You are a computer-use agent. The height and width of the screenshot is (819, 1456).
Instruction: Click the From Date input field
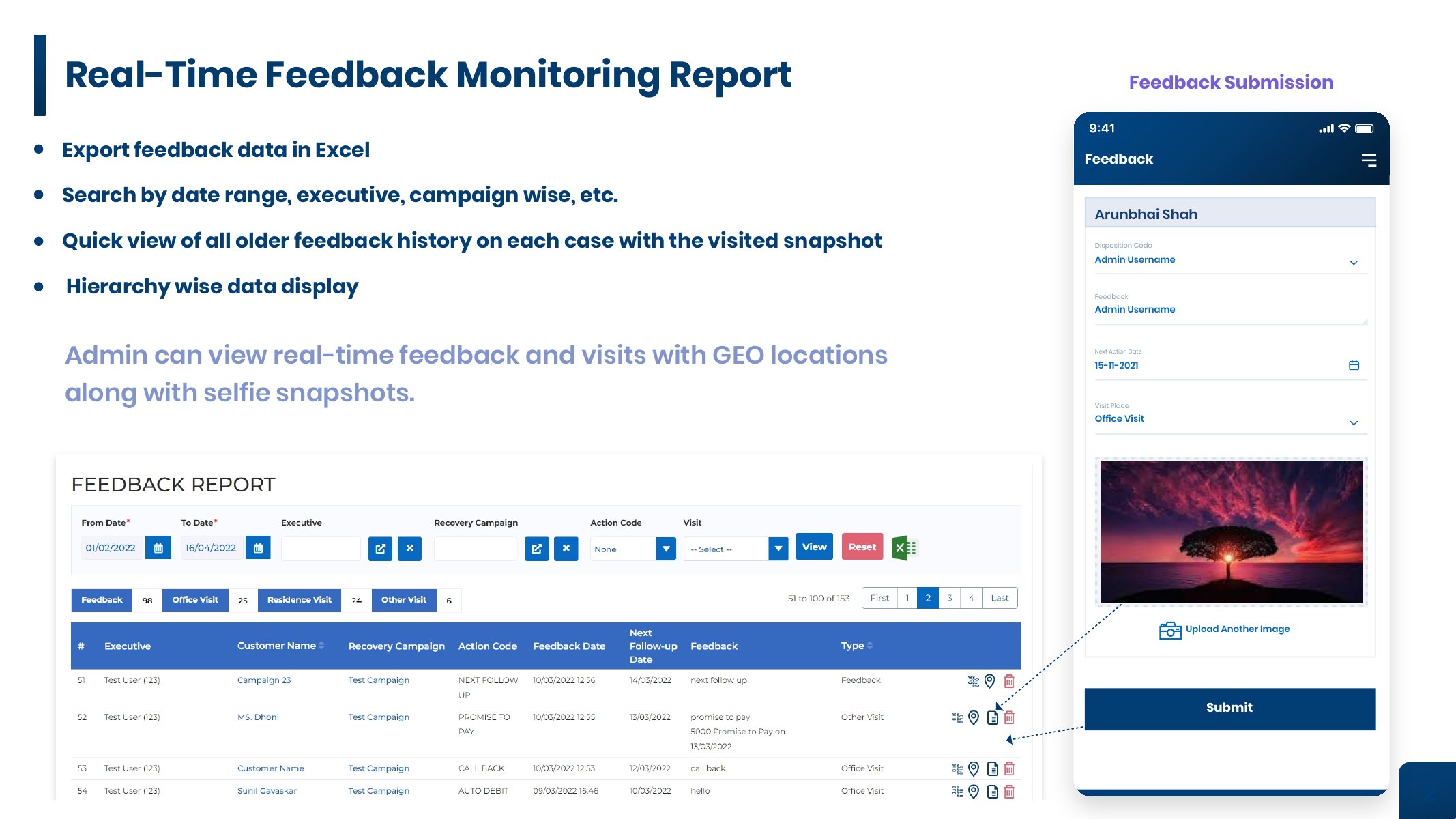[113, 548]
